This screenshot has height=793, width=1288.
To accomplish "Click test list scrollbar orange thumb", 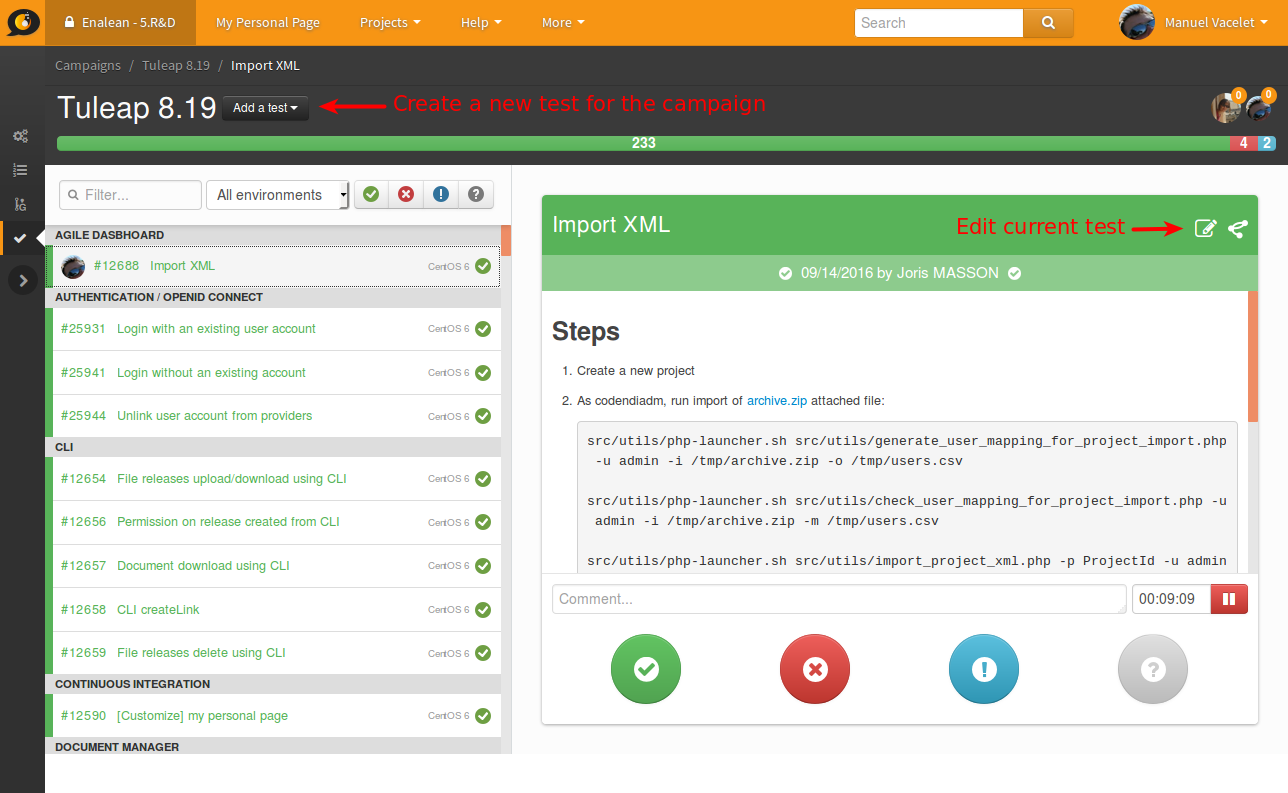I will coord(506,241).
